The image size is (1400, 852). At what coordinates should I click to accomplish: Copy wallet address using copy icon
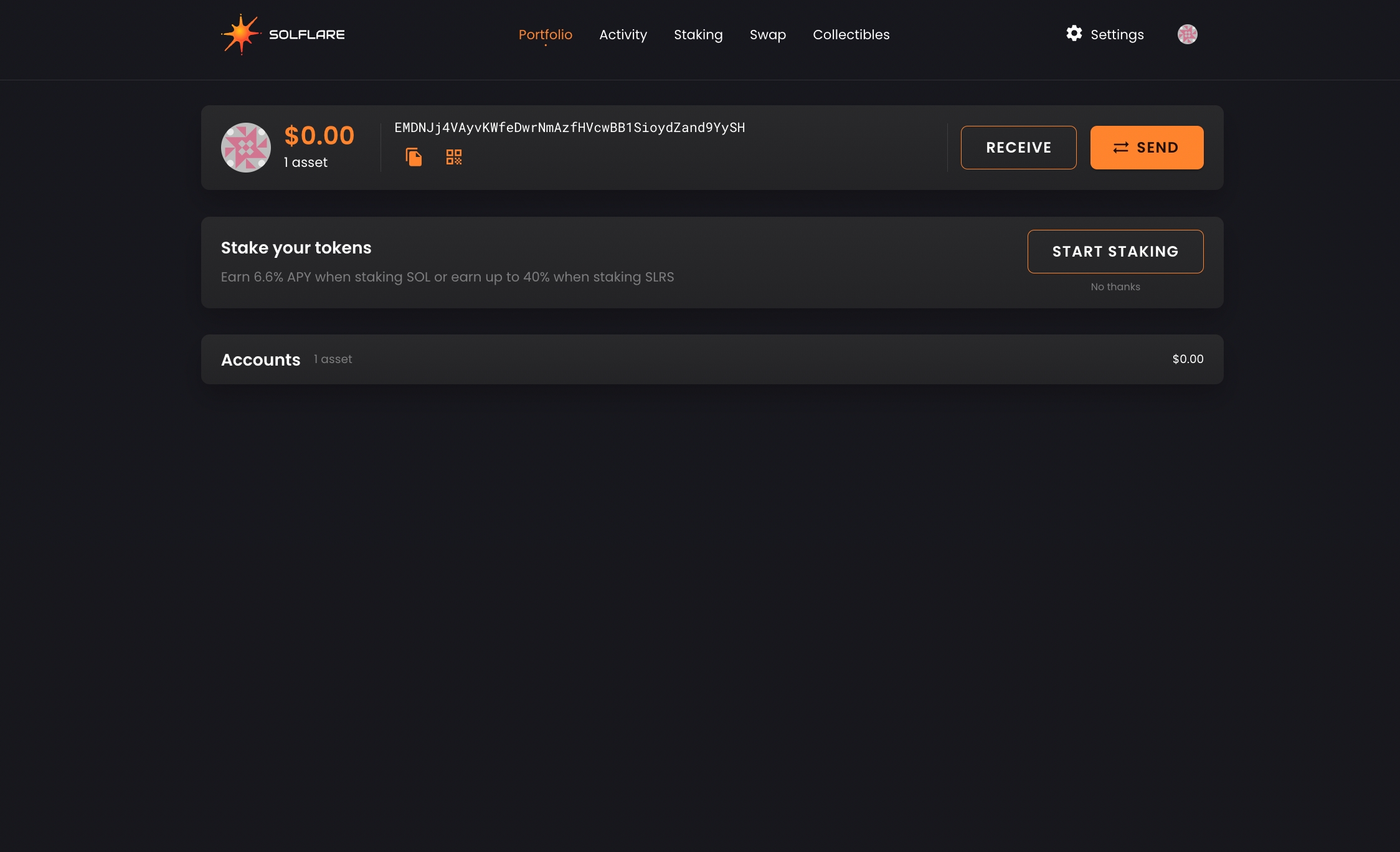(414, 157)
